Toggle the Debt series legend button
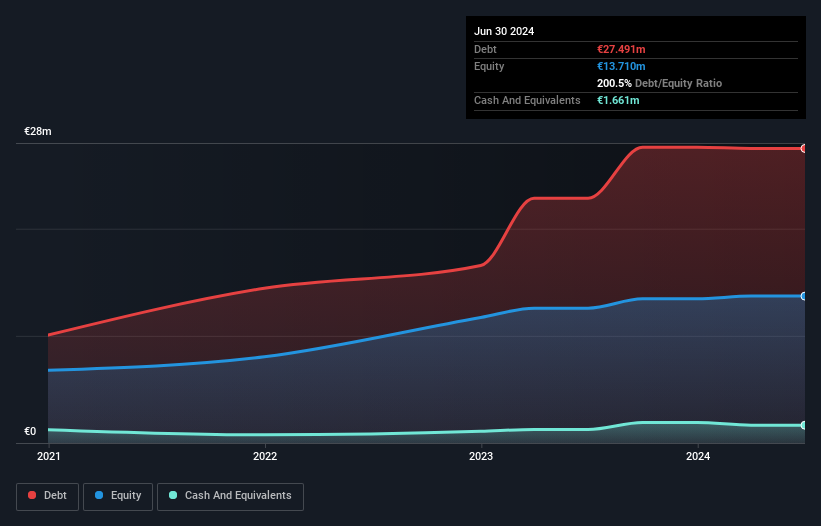This screenshot has width=821, height=526. tap(48, 496)
